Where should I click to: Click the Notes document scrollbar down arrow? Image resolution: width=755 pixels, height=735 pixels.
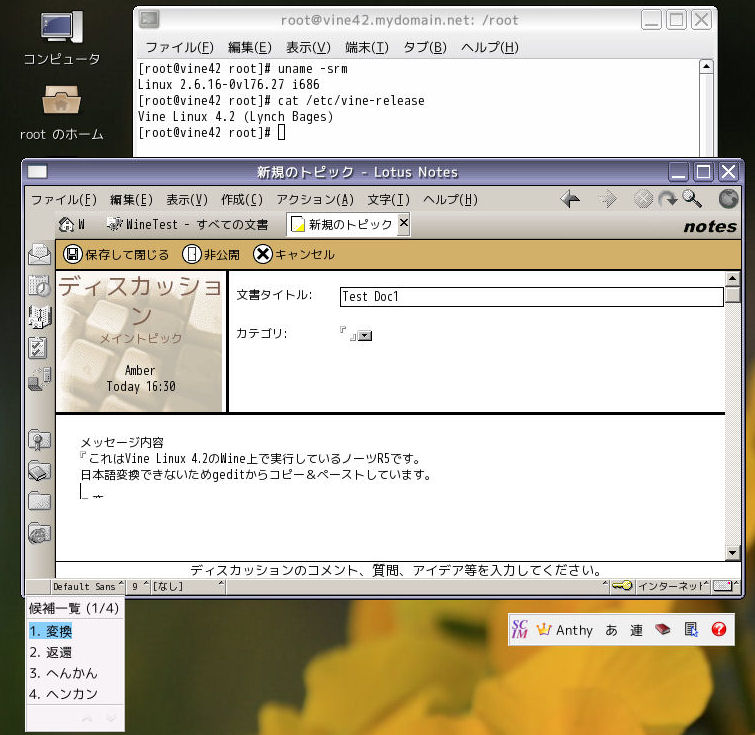pyautogui.click(x=732, y=553)
